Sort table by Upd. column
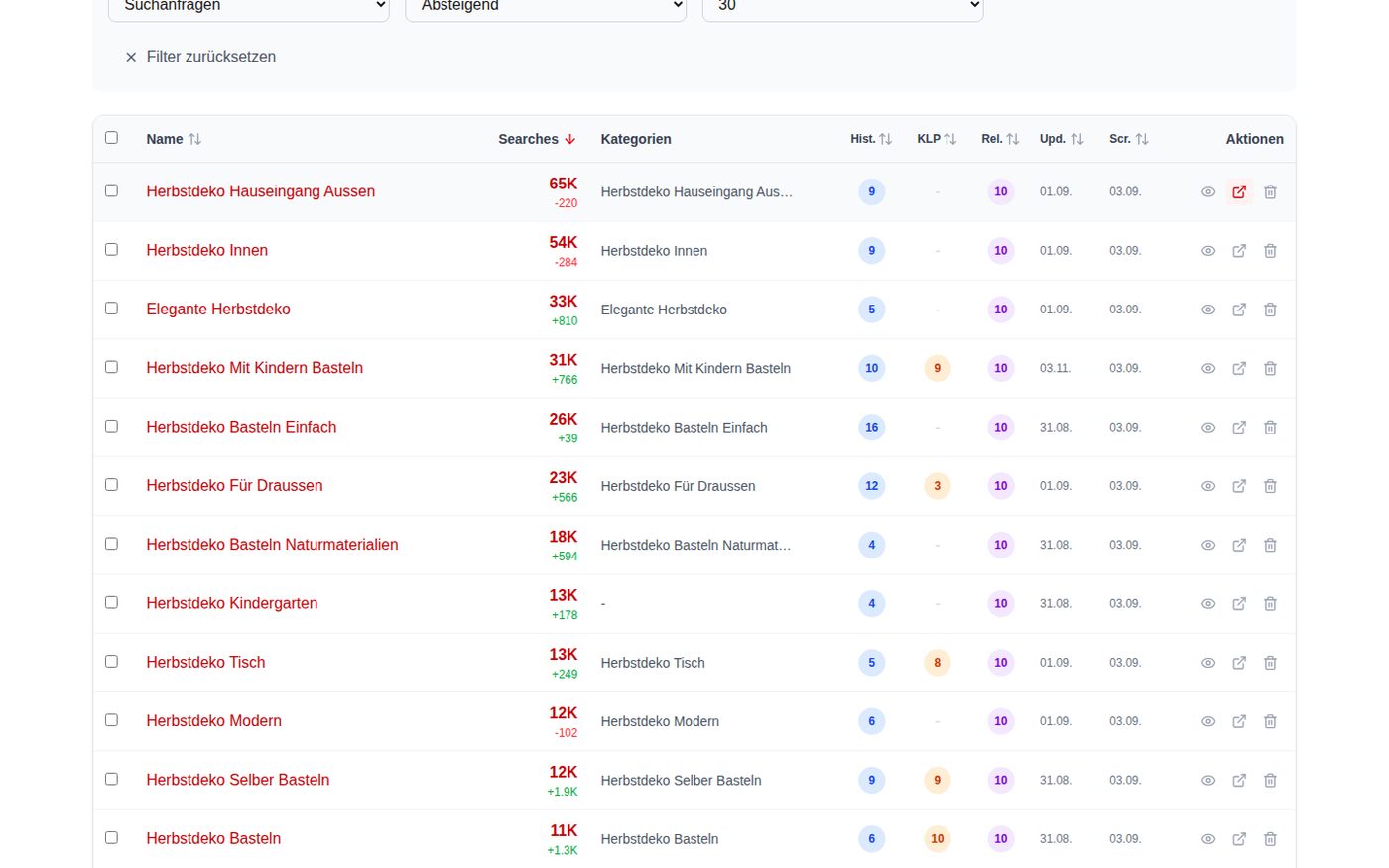Image resolution: width=1389 pixels, height=868 pixels. click(x=1062, y=139)
